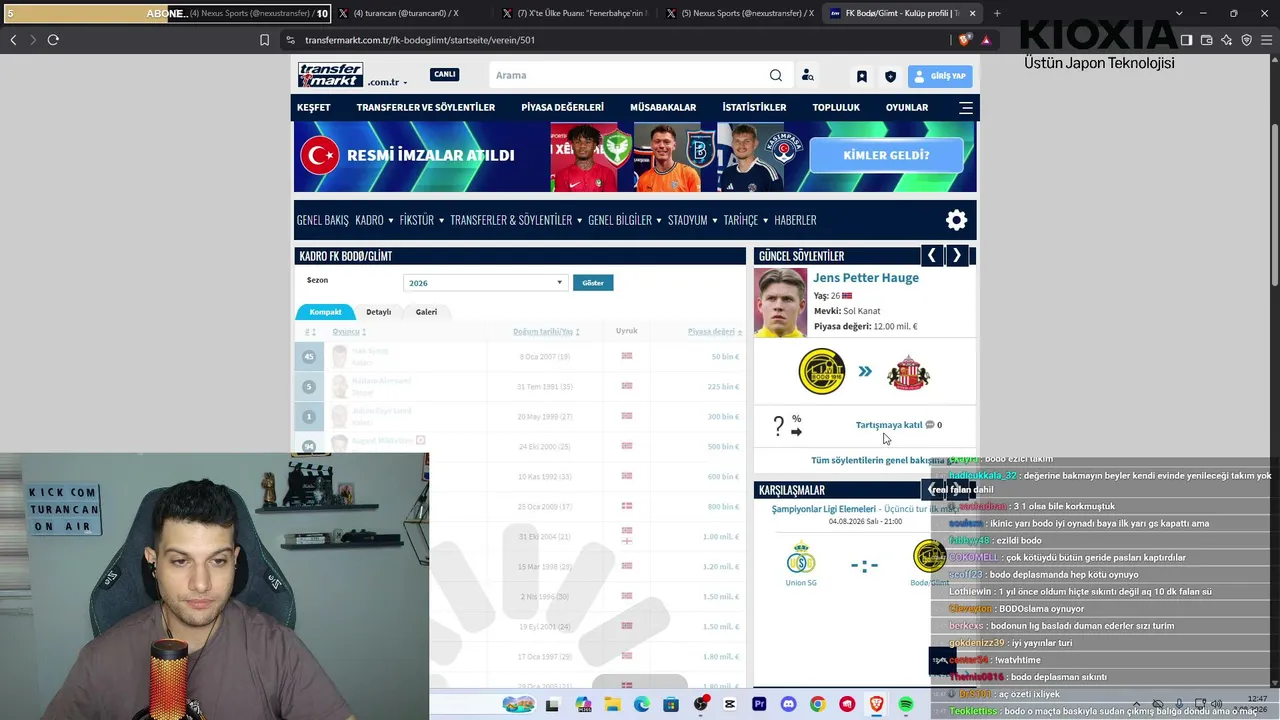
Task: Open Spotify from the taskbar
Action: 906,704
